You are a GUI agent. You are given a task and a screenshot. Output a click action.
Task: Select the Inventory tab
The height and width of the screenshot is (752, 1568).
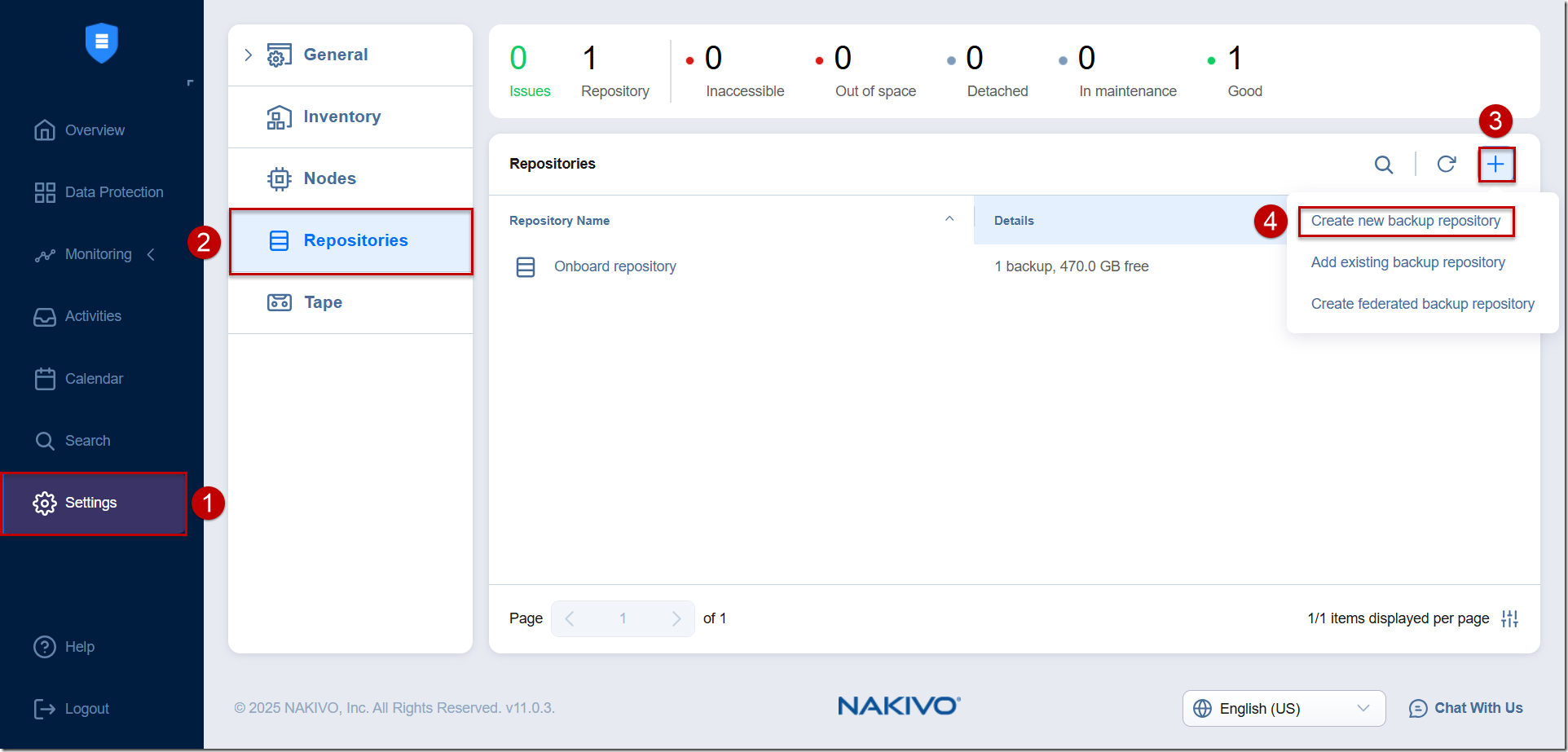tap(350, 117)
